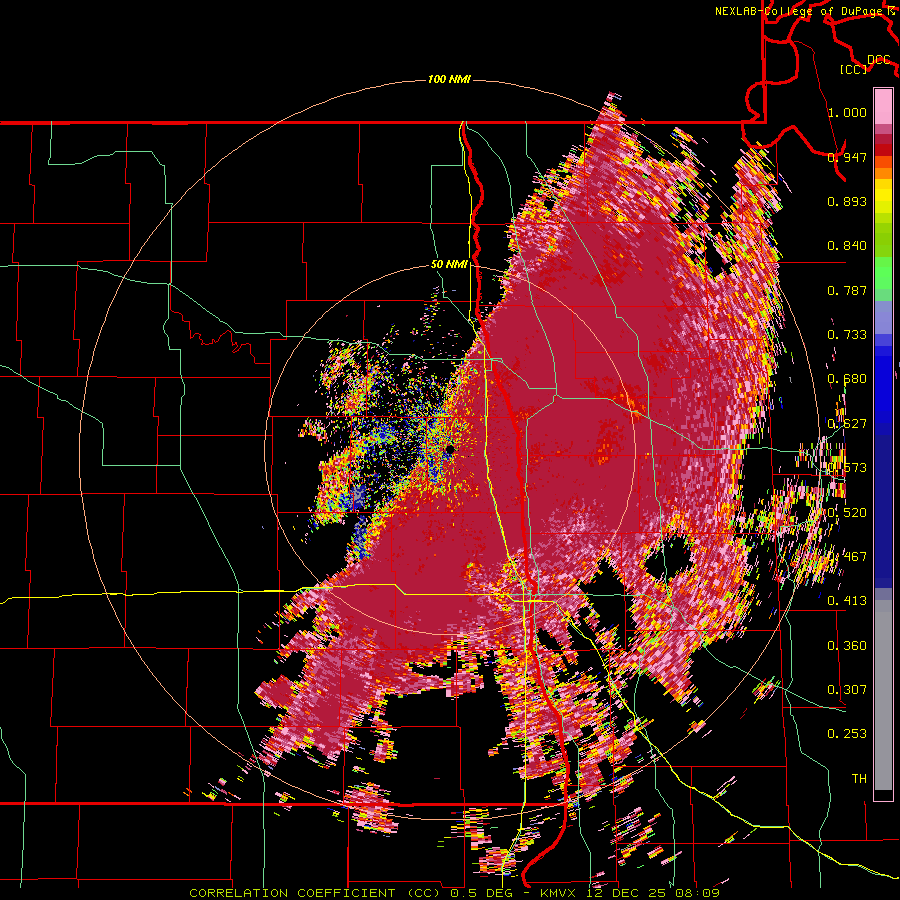This screenshot has width=900, height=900.
Task: Click the 0.627 legend value
Action: coord(847,424)
